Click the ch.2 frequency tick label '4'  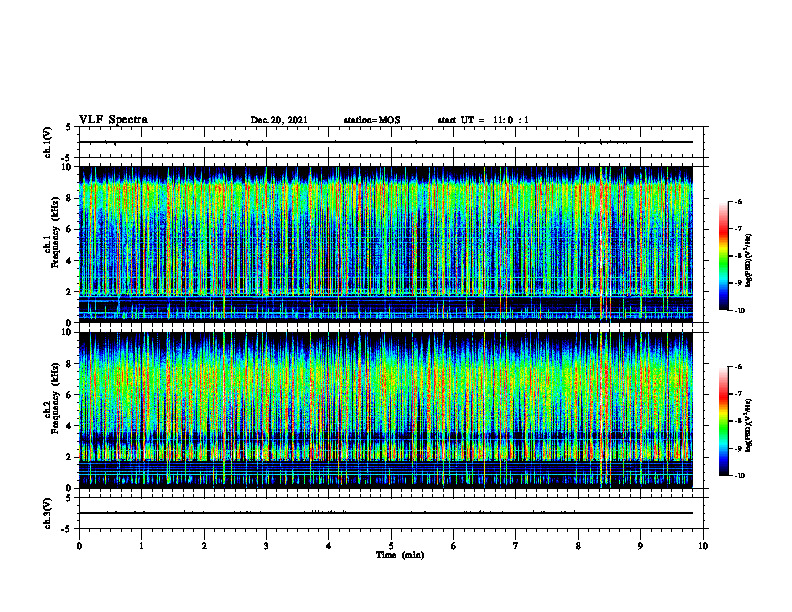(69, 426)
